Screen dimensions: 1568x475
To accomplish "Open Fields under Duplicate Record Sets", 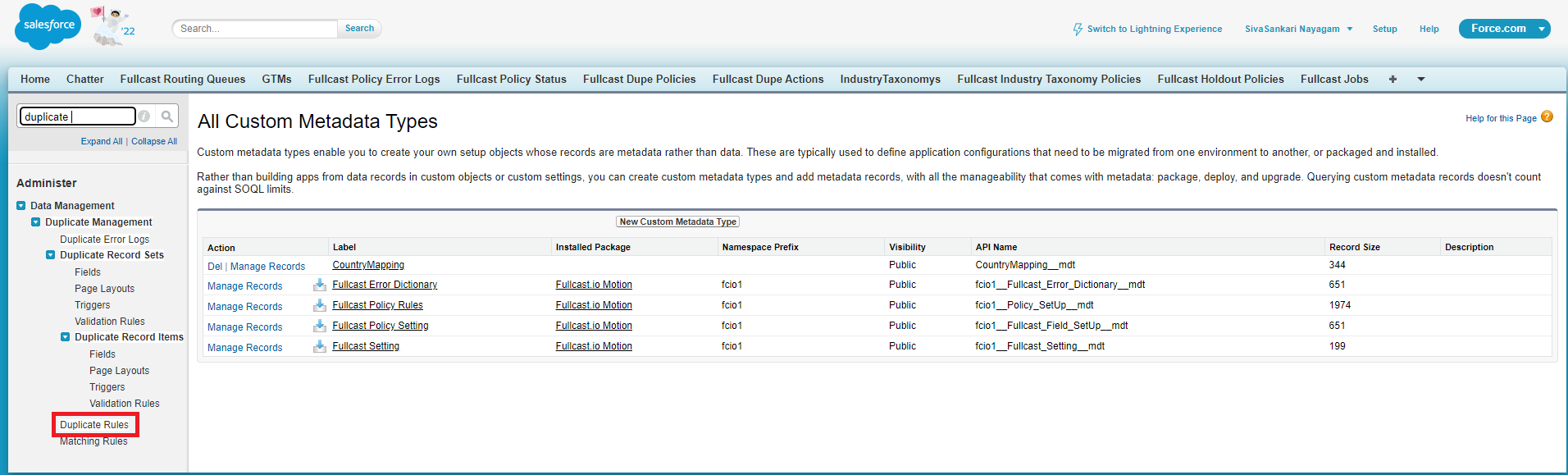I will pos(88,272).
